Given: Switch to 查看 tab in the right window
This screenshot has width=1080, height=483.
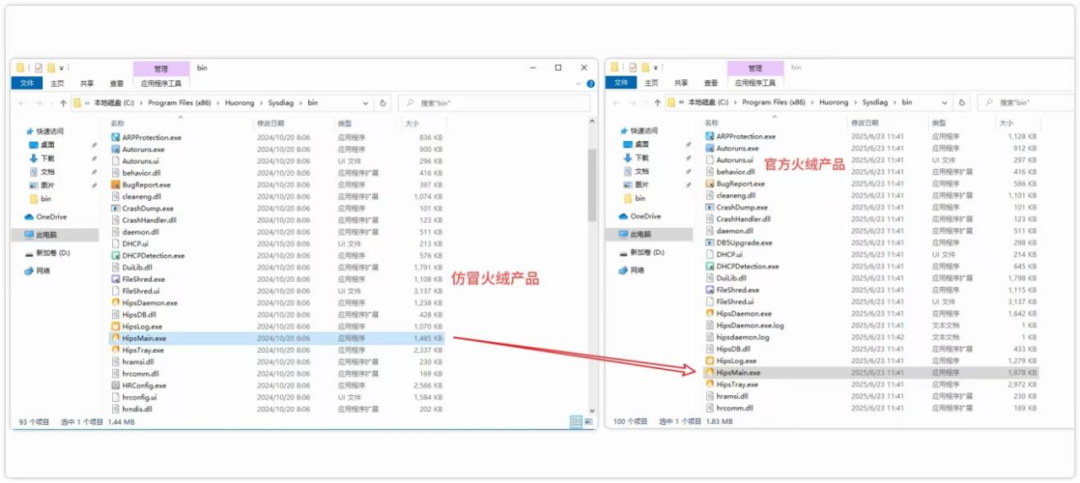Looking at the screenshot, I should click(712, 84).
